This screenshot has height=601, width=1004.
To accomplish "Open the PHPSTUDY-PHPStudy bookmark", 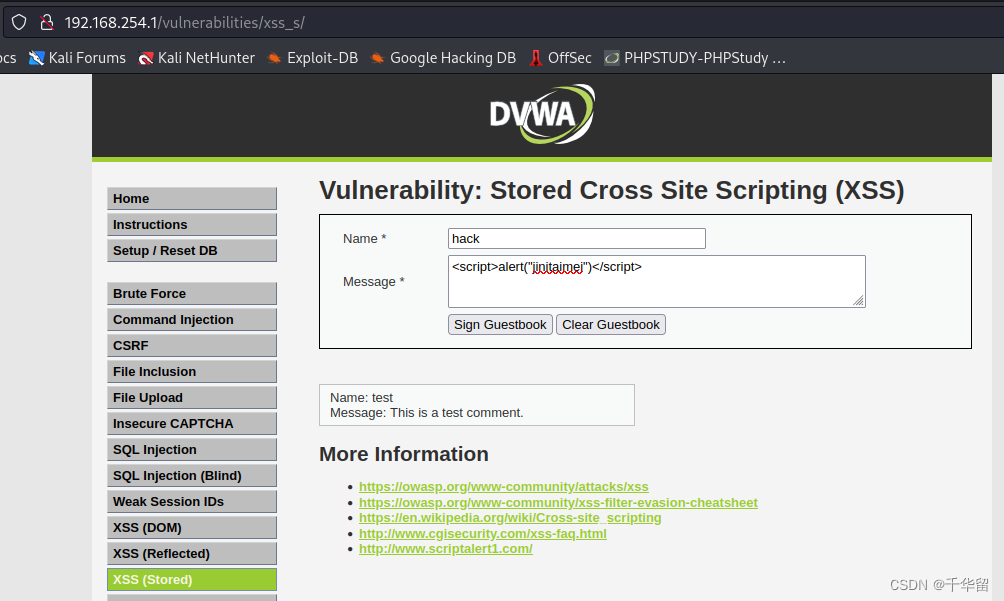I will point(695,58).
